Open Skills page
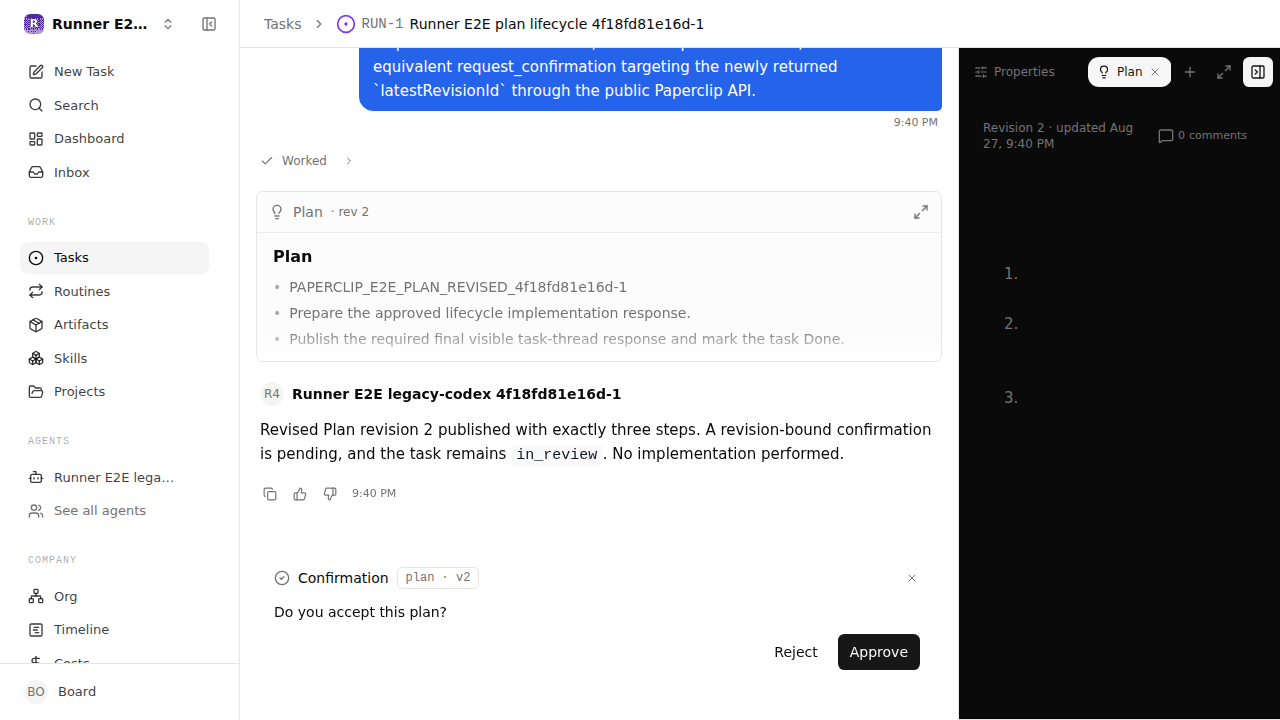Screen dimensions: 1280x720 tap(114, 358)
